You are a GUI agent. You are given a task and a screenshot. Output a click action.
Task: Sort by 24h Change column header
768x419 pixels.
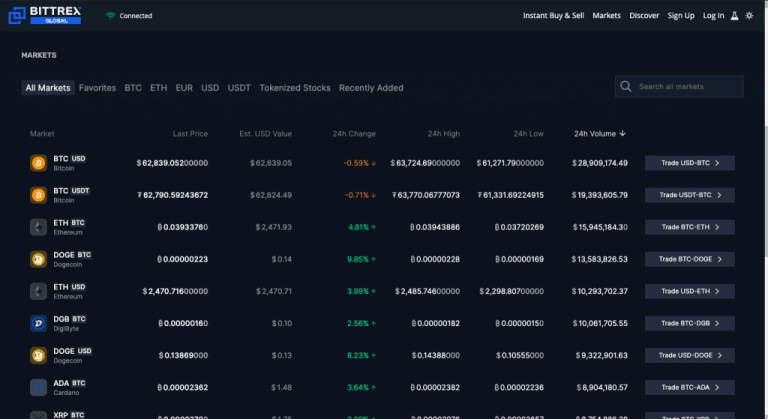354,134
